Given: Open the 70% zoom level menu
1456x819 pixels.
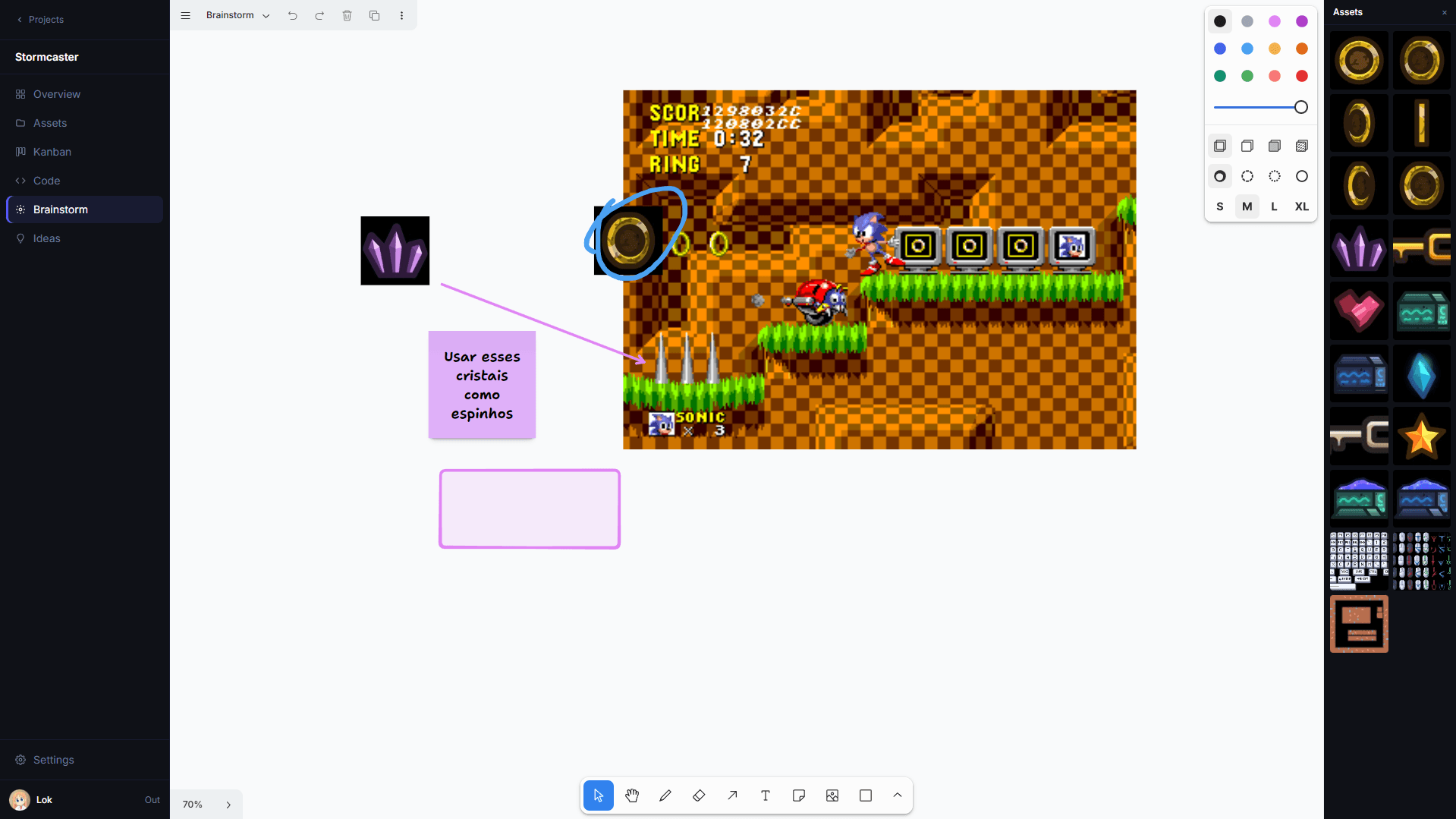Looking at the screenshot, I should click(x=193, y=805).
